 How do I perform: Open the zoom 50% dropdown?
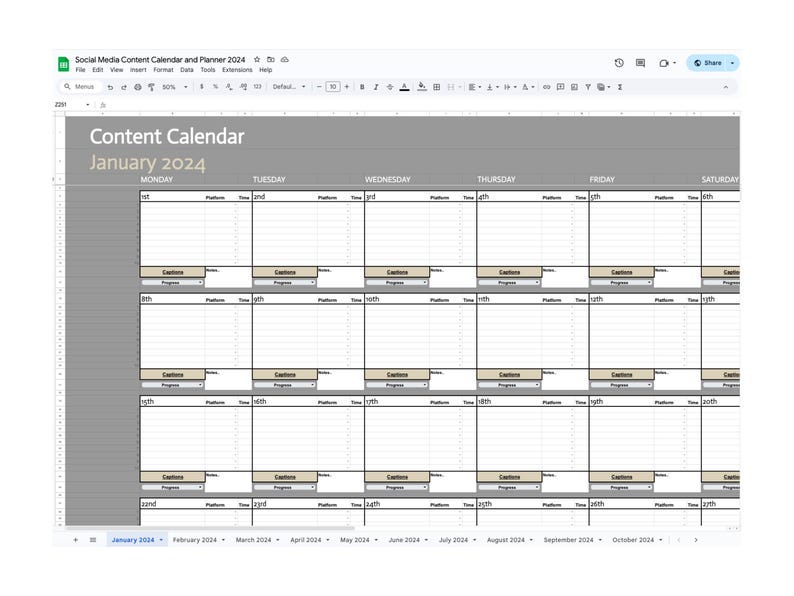pyautogui.click(x=175, y=87)
